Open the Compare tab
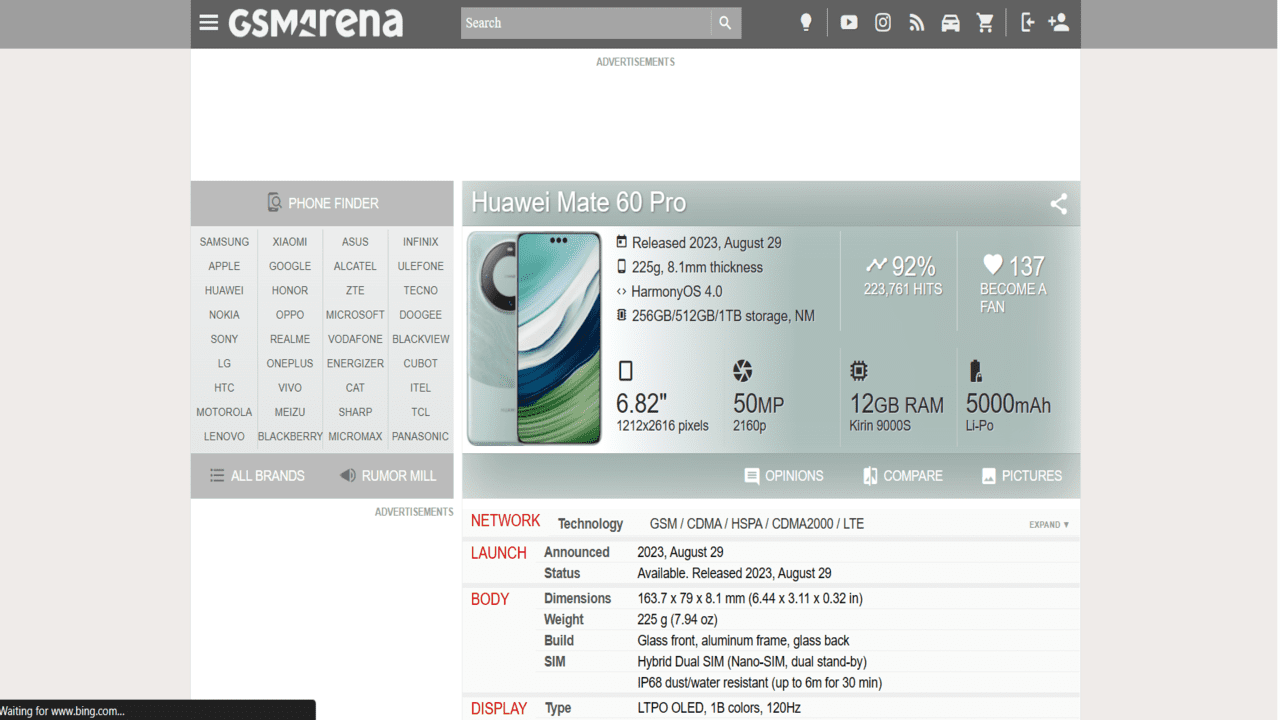This screenshot has height=720, width=1280. 902,476
